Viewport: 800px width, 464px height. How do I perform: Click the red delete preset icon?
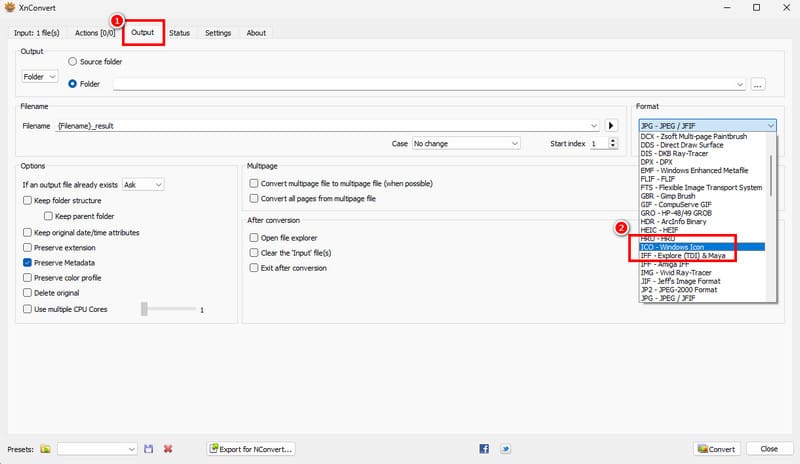tap(168, 449)
